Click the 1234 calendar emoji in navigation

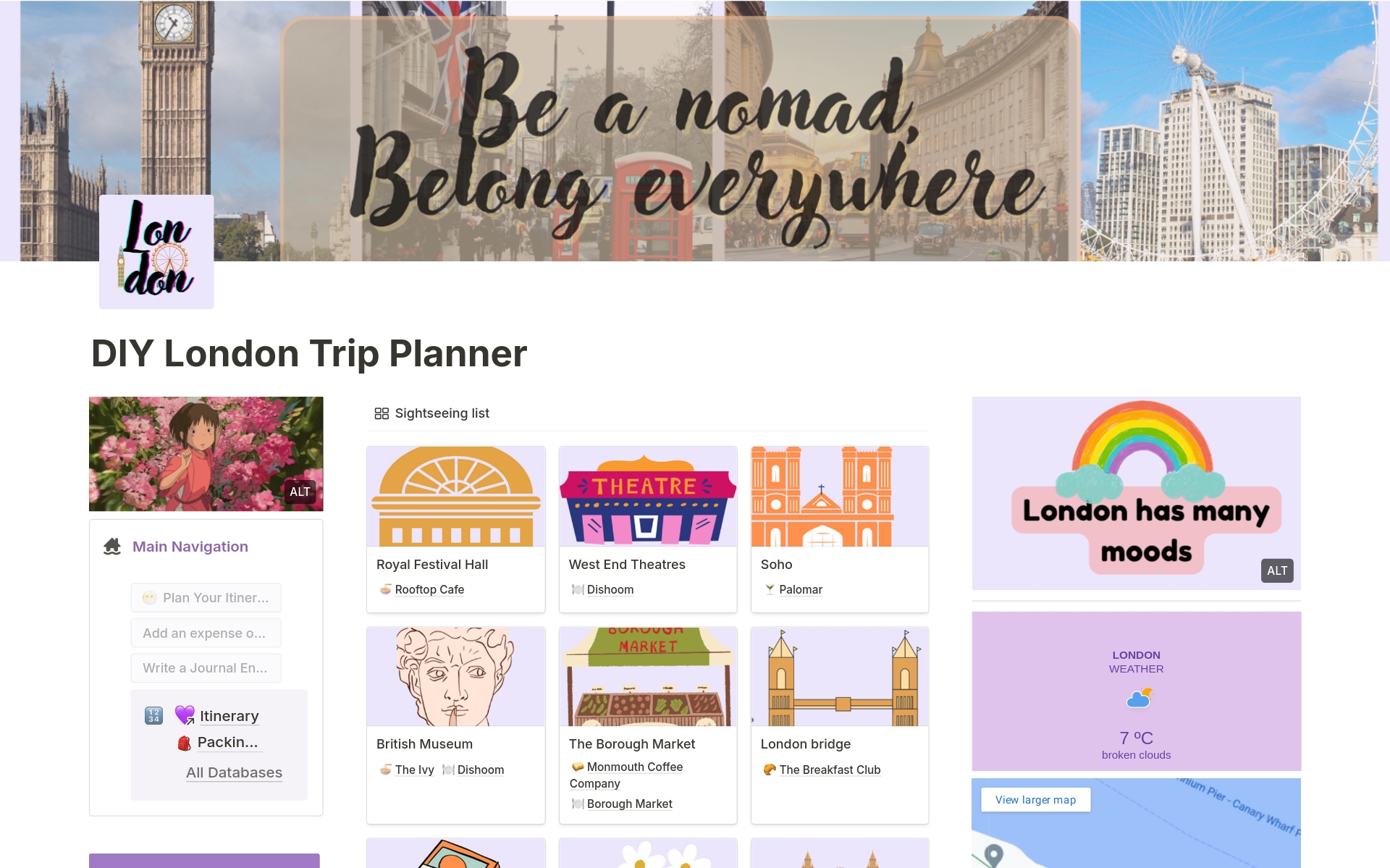coord(153,715)
